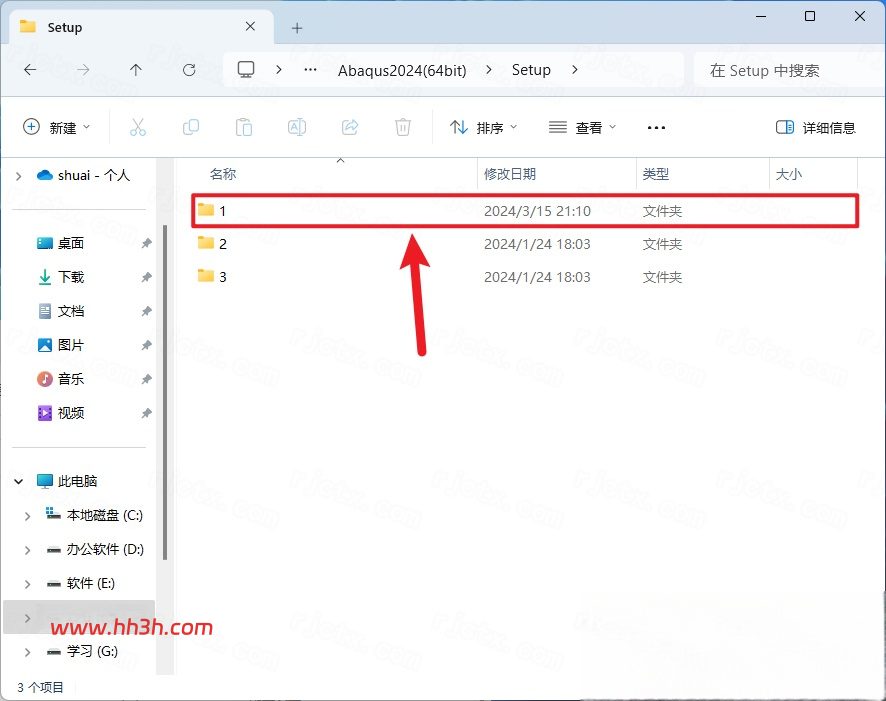The width and height of the screenshot is (886, 701).
Task: Refresh the Setup folder view
Action: [189, 70]
